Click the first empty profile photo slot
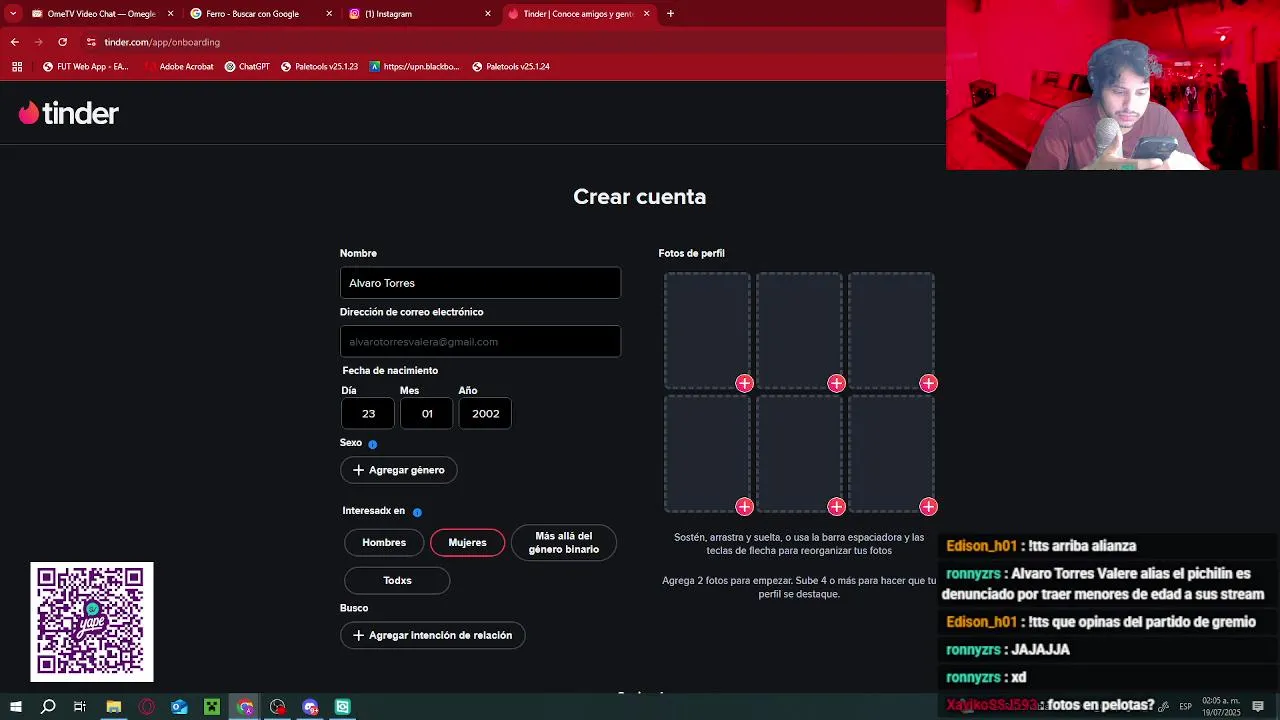The image size is (1280, 720). [707, 330]
